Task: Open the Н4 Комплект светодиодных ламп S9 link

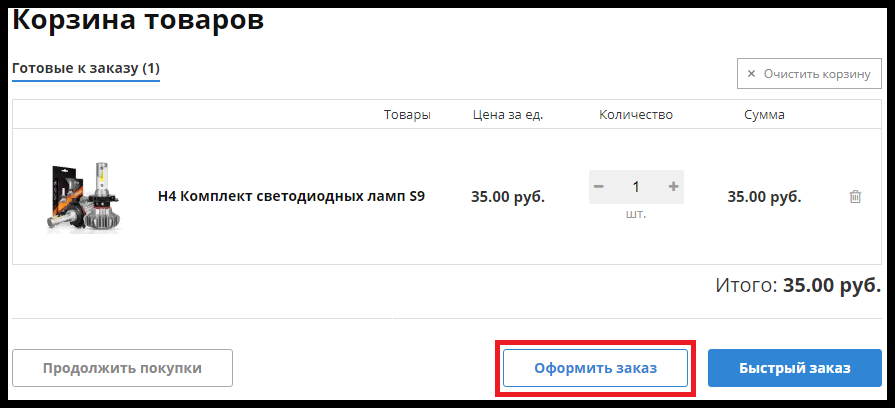Action: pyautogui.click(x=291, y=197)
